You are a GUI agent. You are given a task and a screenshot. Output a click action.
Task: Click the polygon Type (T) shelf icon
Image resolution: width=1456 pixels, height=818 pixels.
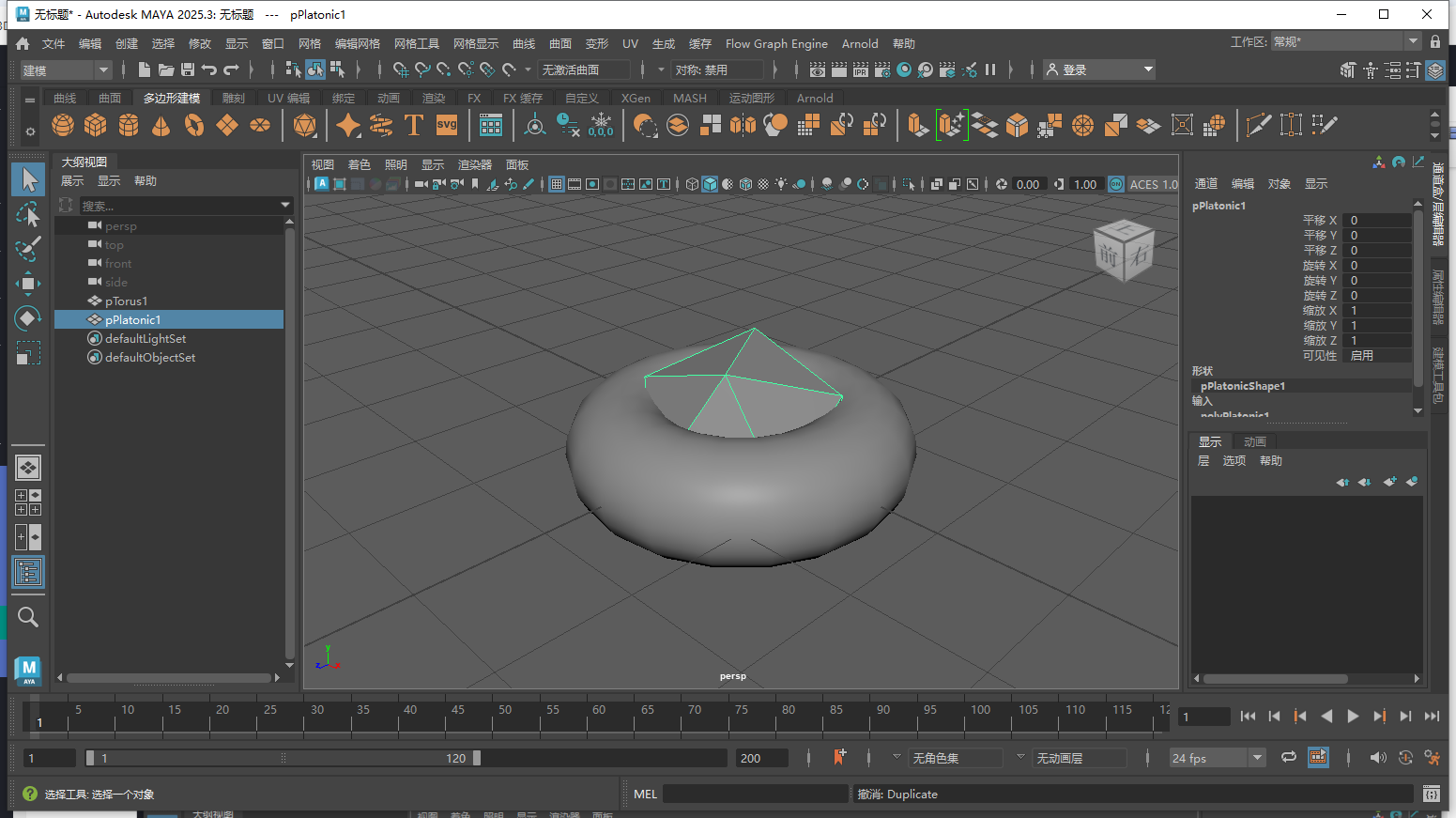click(414, 125)
